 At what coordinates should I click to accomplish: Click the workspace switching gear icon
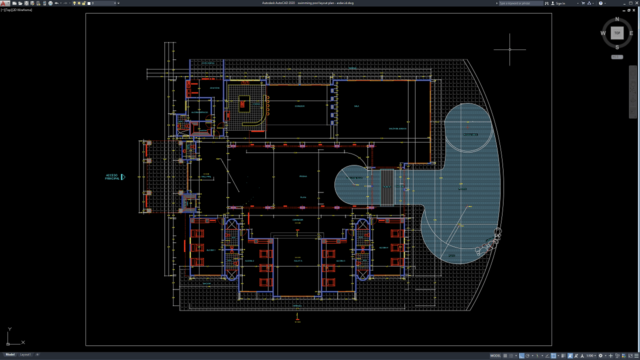[600, 356]
